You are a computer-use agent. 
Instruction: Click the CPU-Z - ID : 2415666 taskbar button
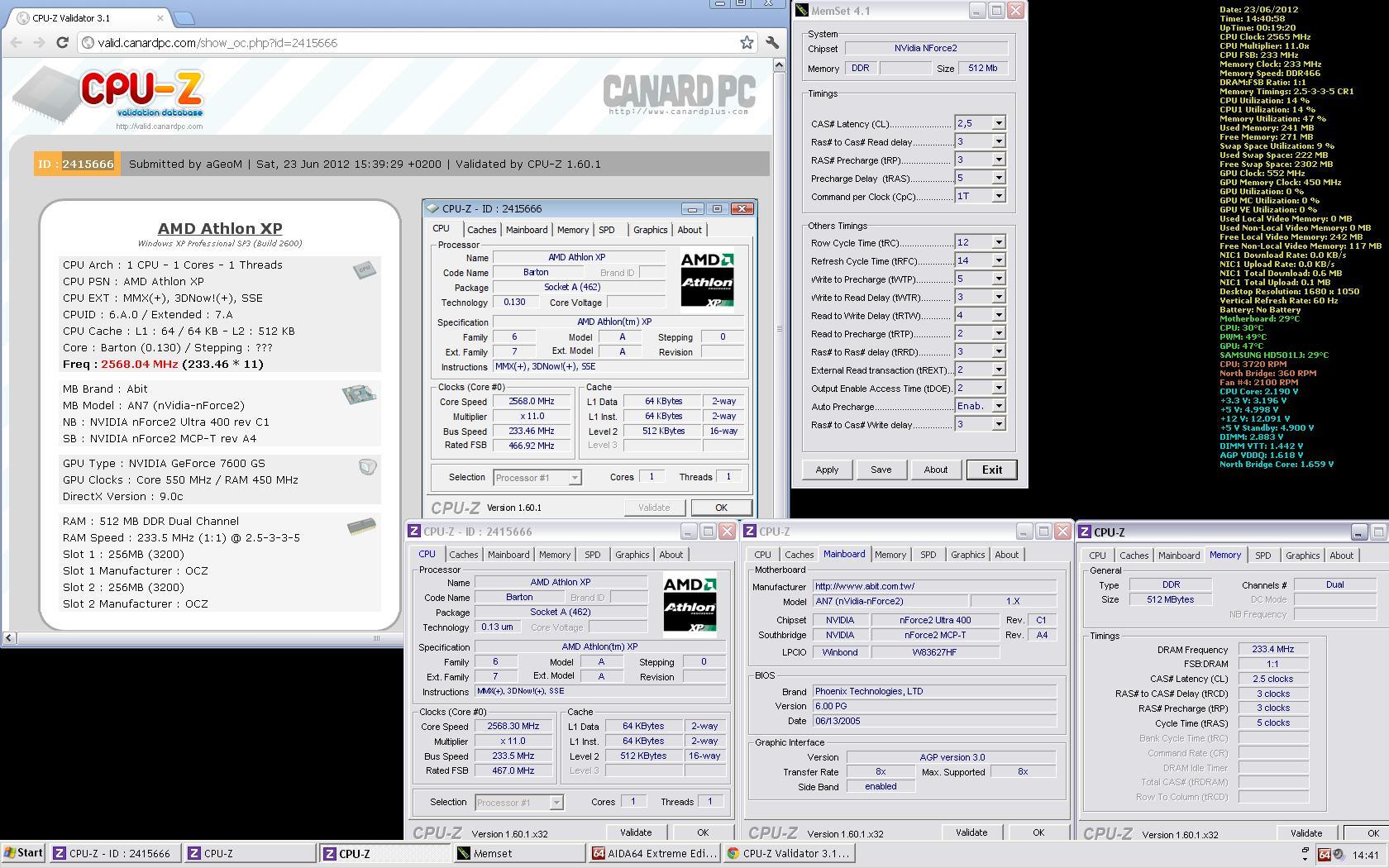(x=114, y=853)
